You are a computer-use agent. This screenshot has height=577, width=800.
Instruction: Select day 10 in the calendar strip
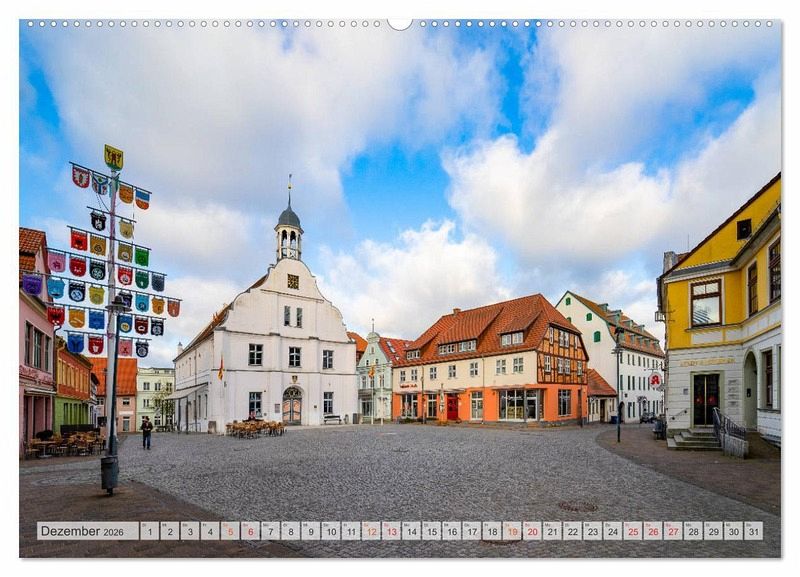[x=331, y=531]
